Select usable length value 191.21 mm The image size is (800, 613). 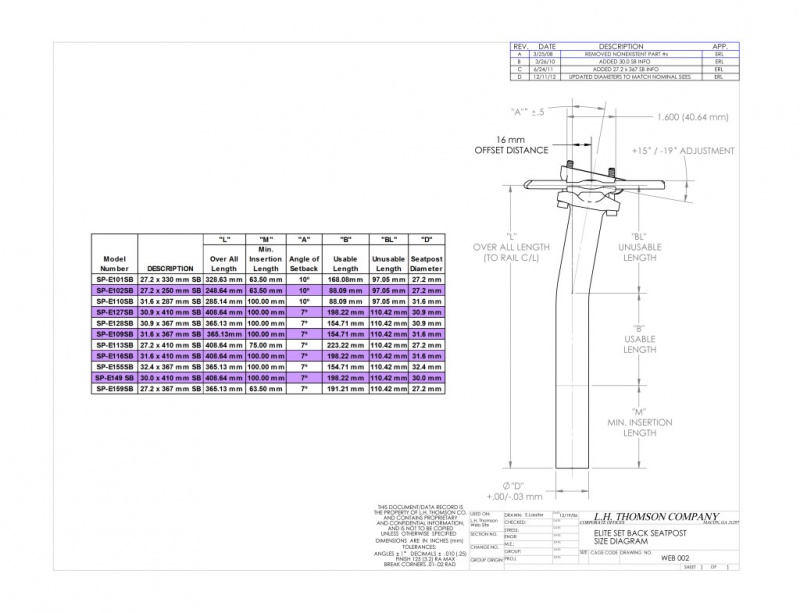[345, 389]
